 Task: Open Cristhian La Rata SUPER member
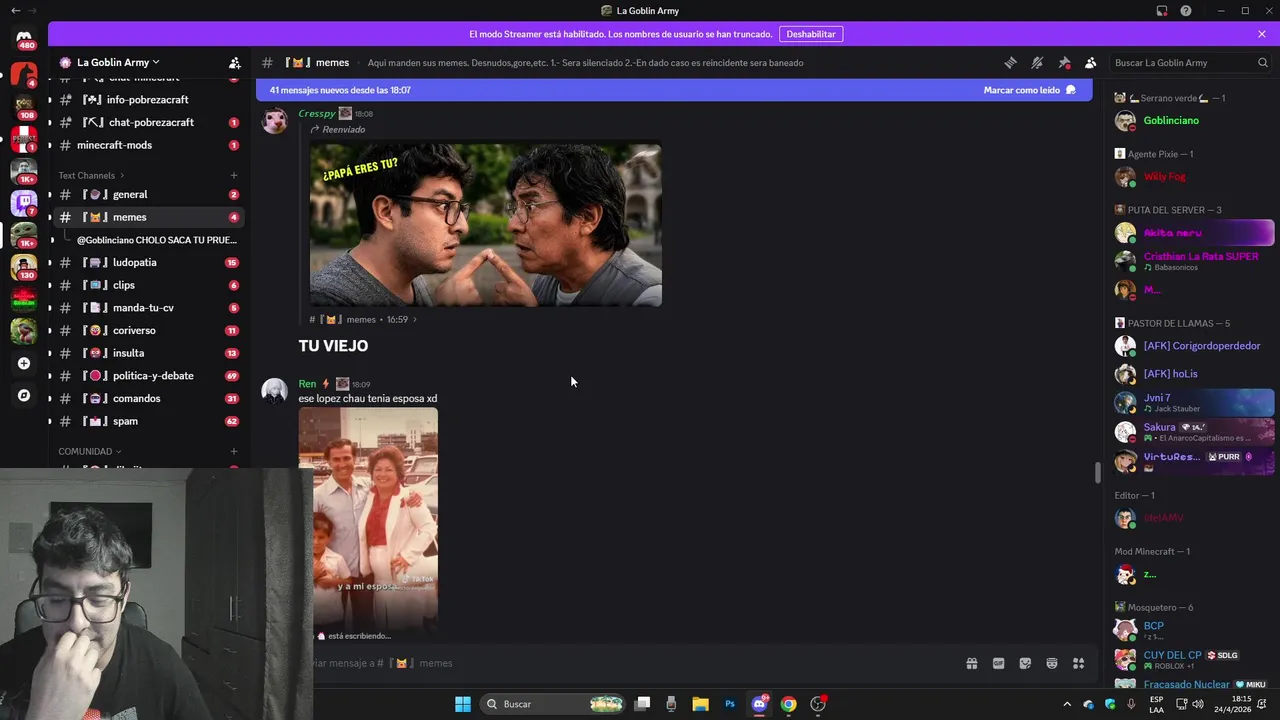click(1194, 261)
